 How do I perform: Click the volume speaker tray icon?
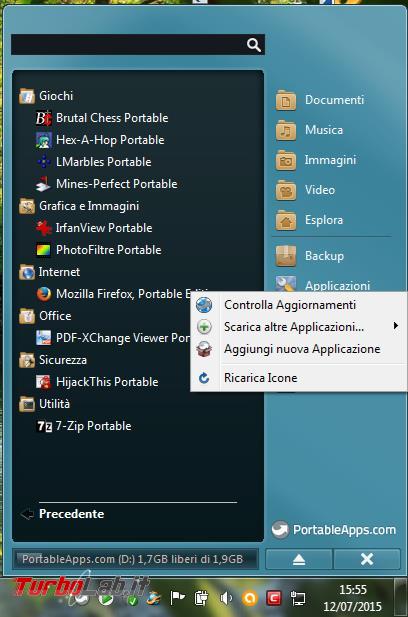226,599
